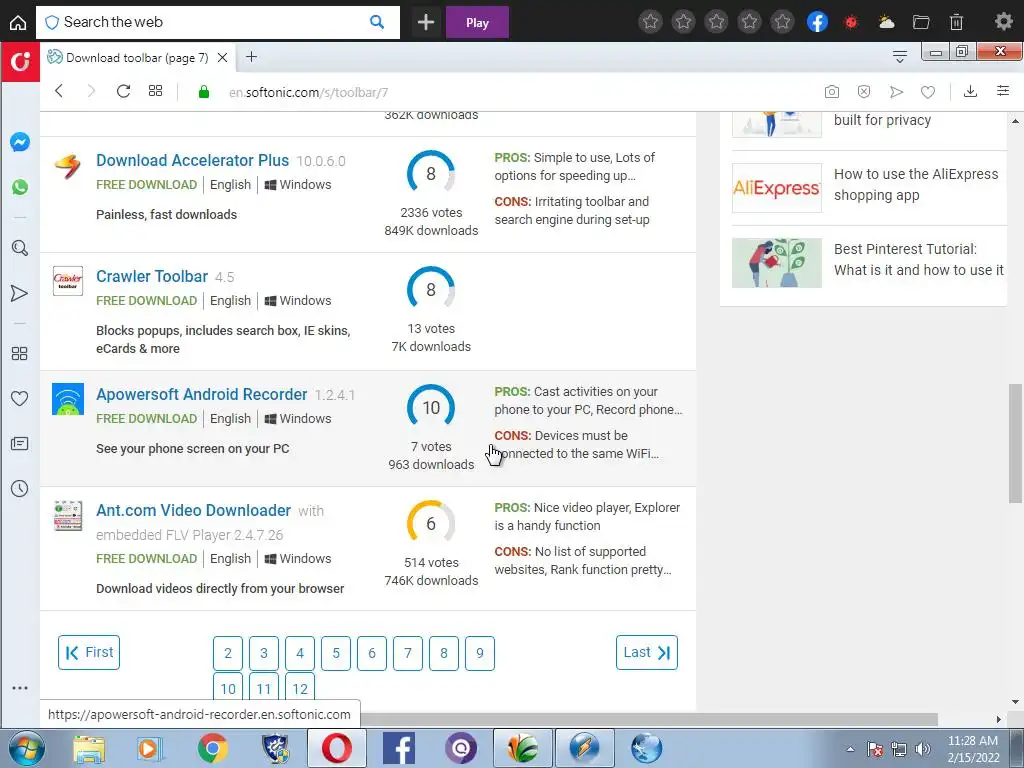Image resolution: width=1024 pixels, height=768 pixels.
Task: Open bookmarks heart icon in sidebar
Action: tap(20, 398)
